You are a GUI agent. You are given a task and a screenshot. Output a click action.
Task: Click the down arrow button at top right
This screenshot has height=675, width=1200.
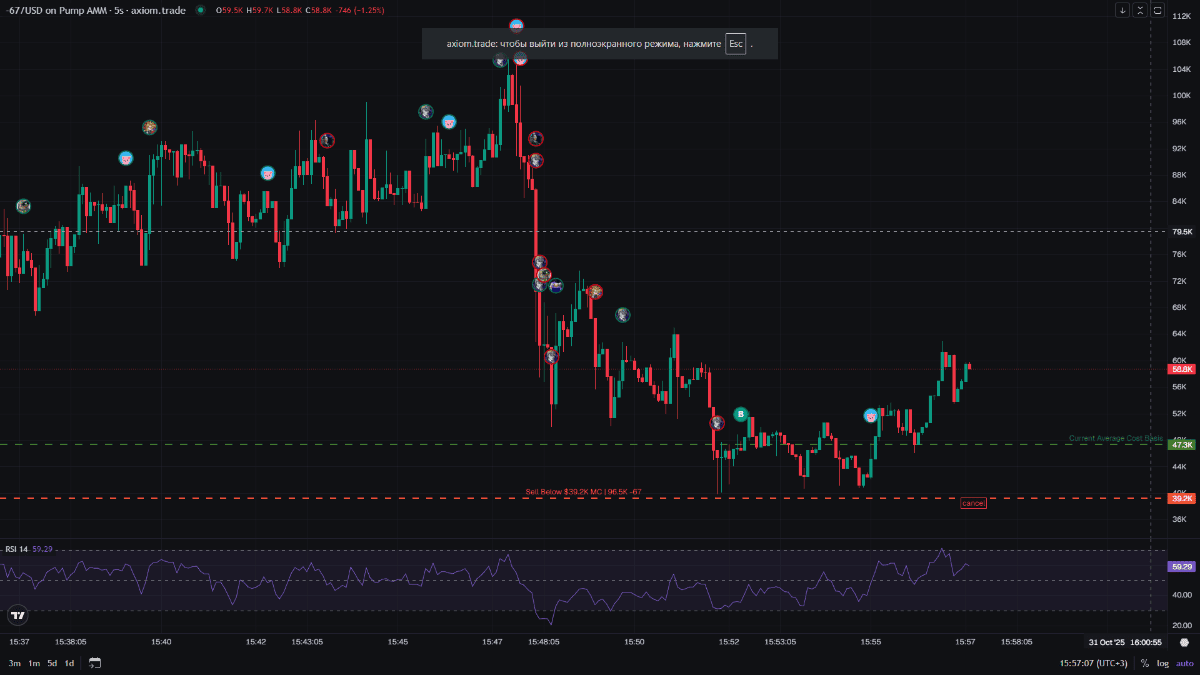pyautogui.click(x=1123, y=10)
